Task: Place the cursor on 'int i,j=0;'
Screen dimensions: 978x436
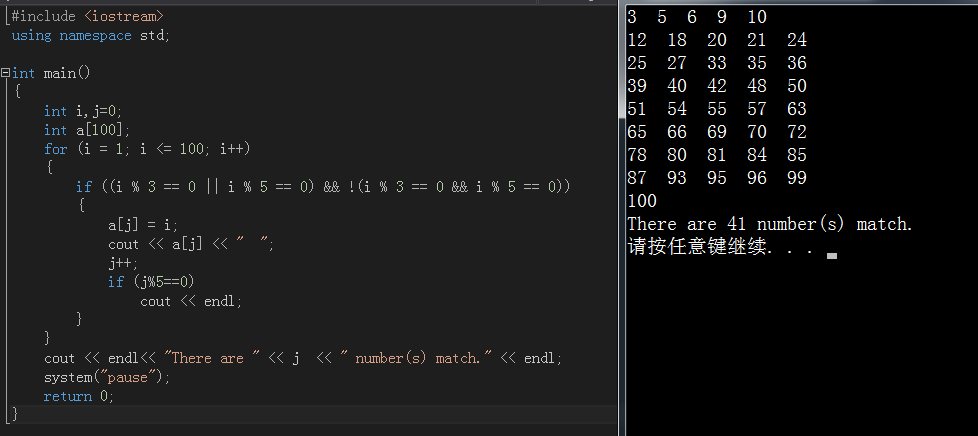Action: pyautogui.click(x=84, y=111)
